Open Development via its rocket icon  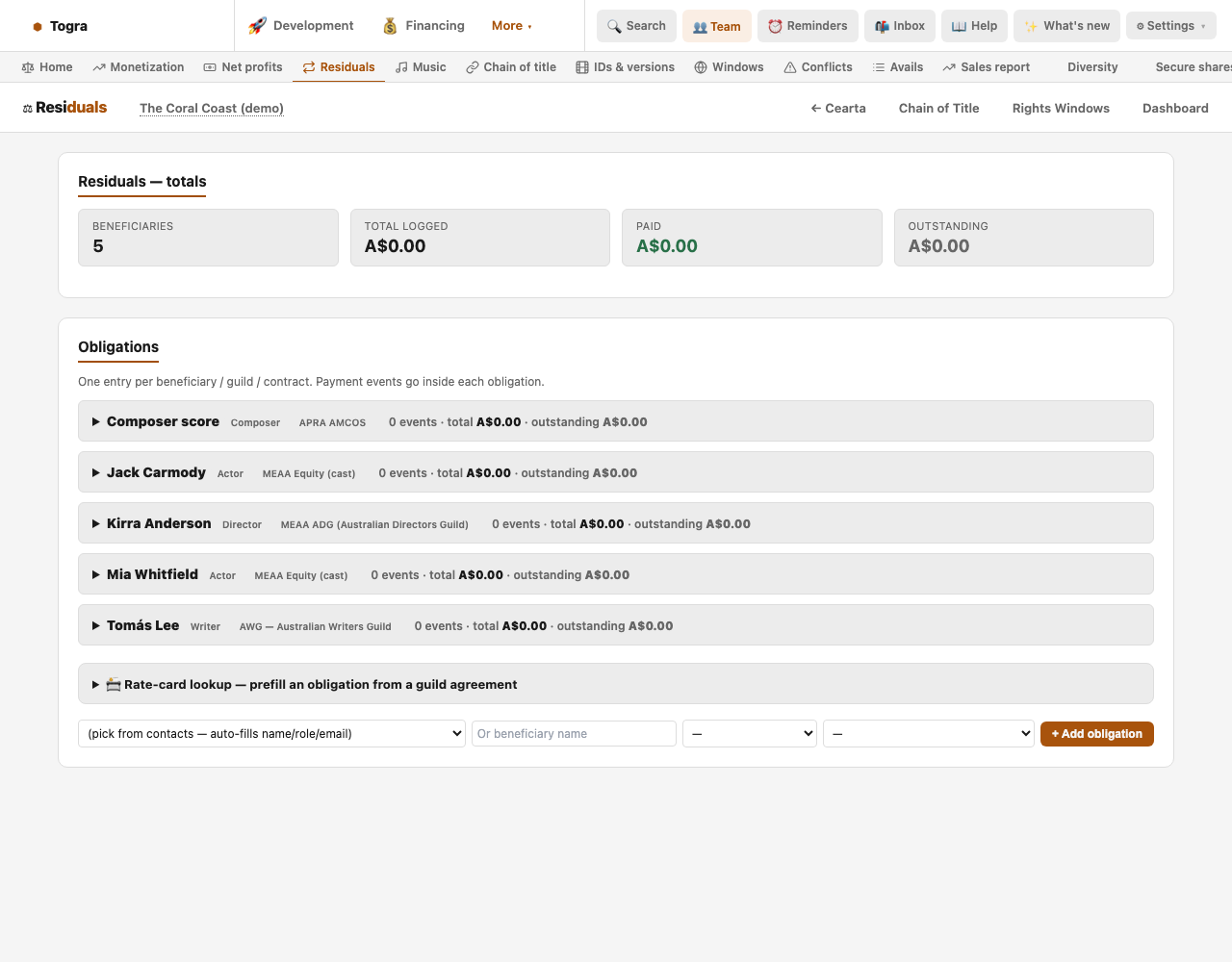[257, 26]
